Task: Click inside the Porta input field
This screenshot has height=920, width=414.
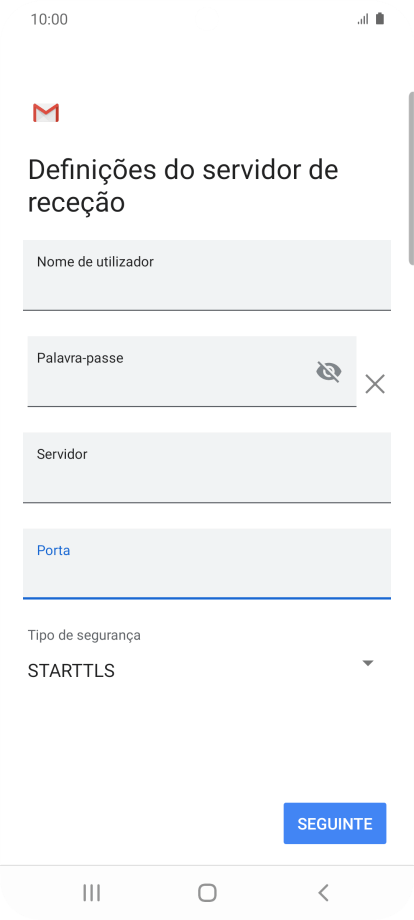Action: pos(207,564)
